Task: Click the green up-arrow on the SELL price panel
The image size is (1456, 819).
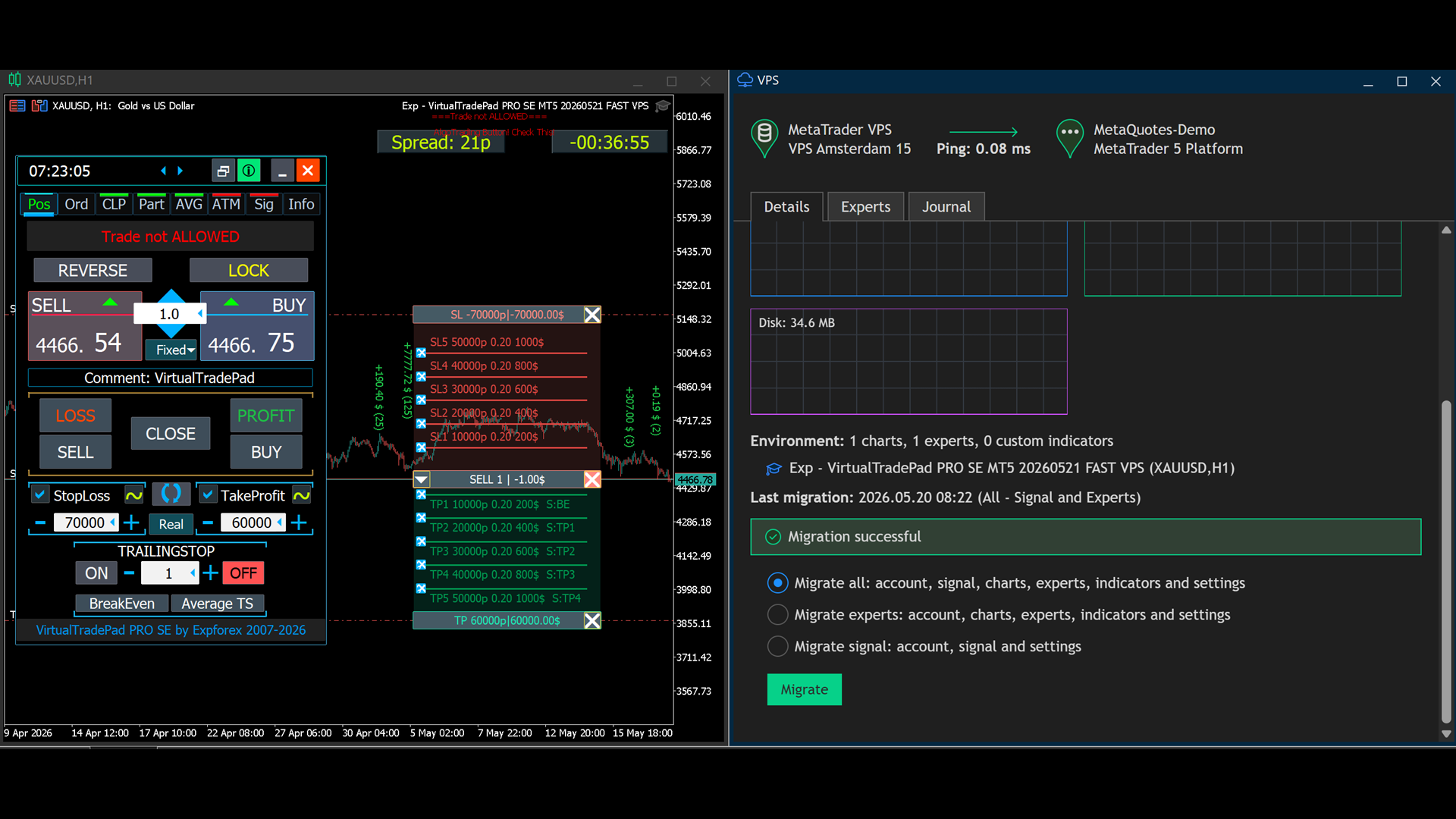Action: (x=110, y=302)
